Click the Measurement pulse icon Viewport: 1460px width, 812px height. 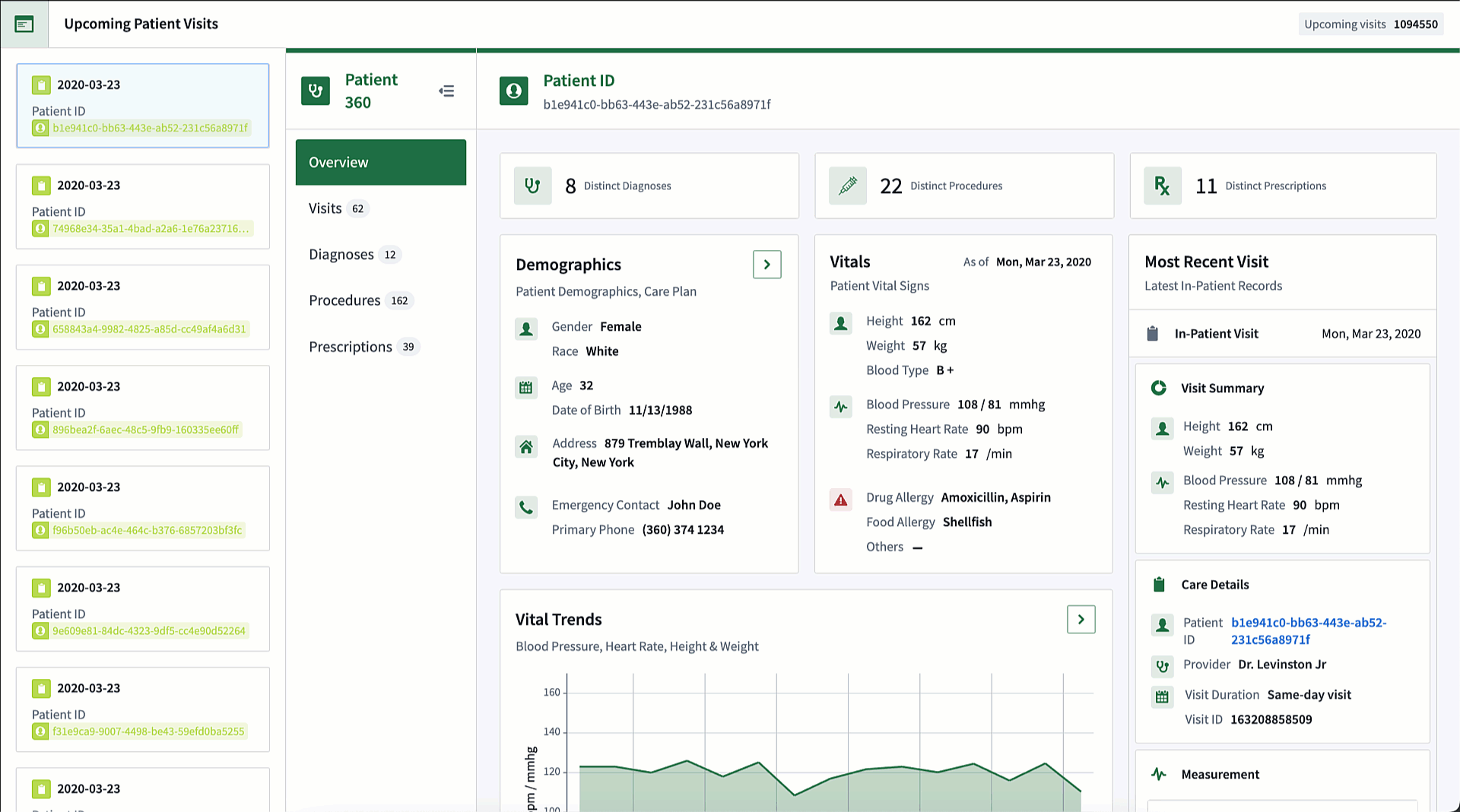point(1159,774)
